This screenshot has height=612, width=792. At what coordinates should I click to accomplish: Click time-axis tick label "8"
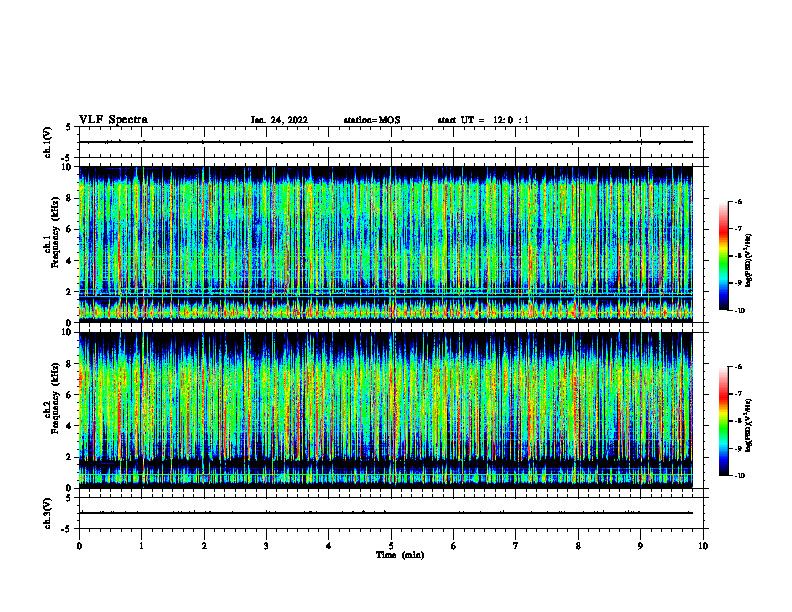pos(578,546)
